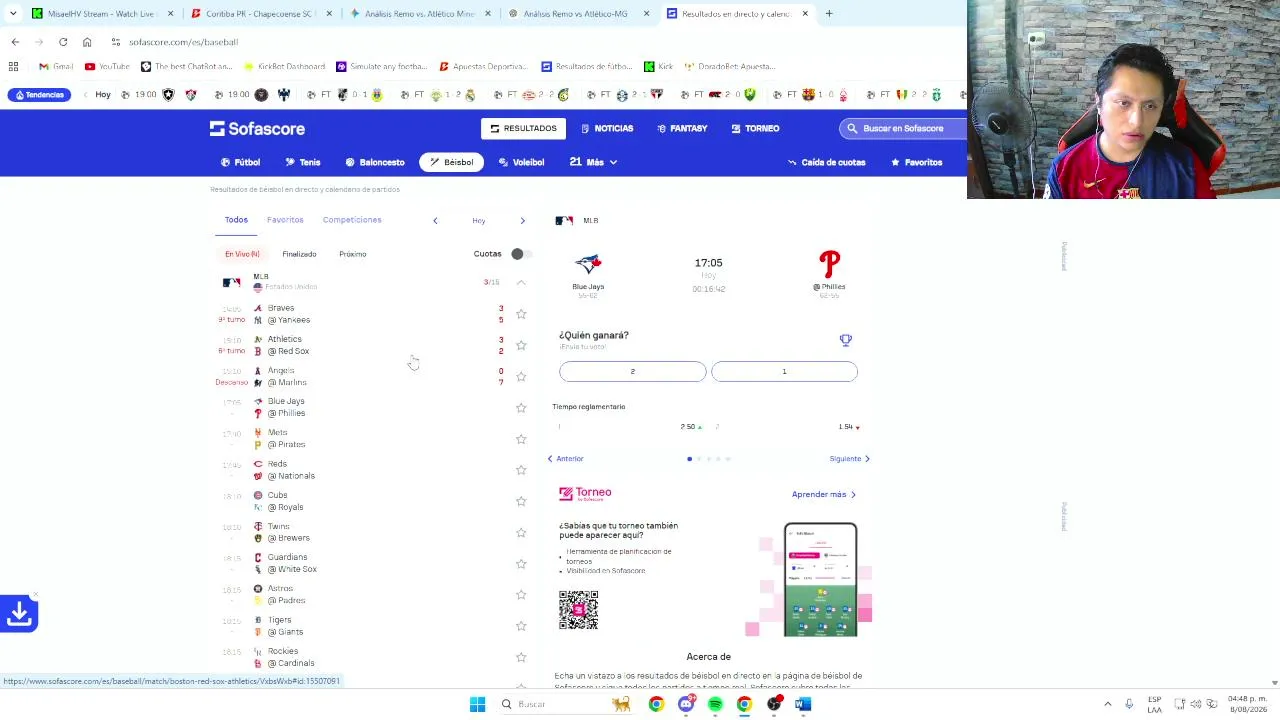1280x720 pixels.
Task: Open Caída de cuotas page
Action: click(826, 162)
